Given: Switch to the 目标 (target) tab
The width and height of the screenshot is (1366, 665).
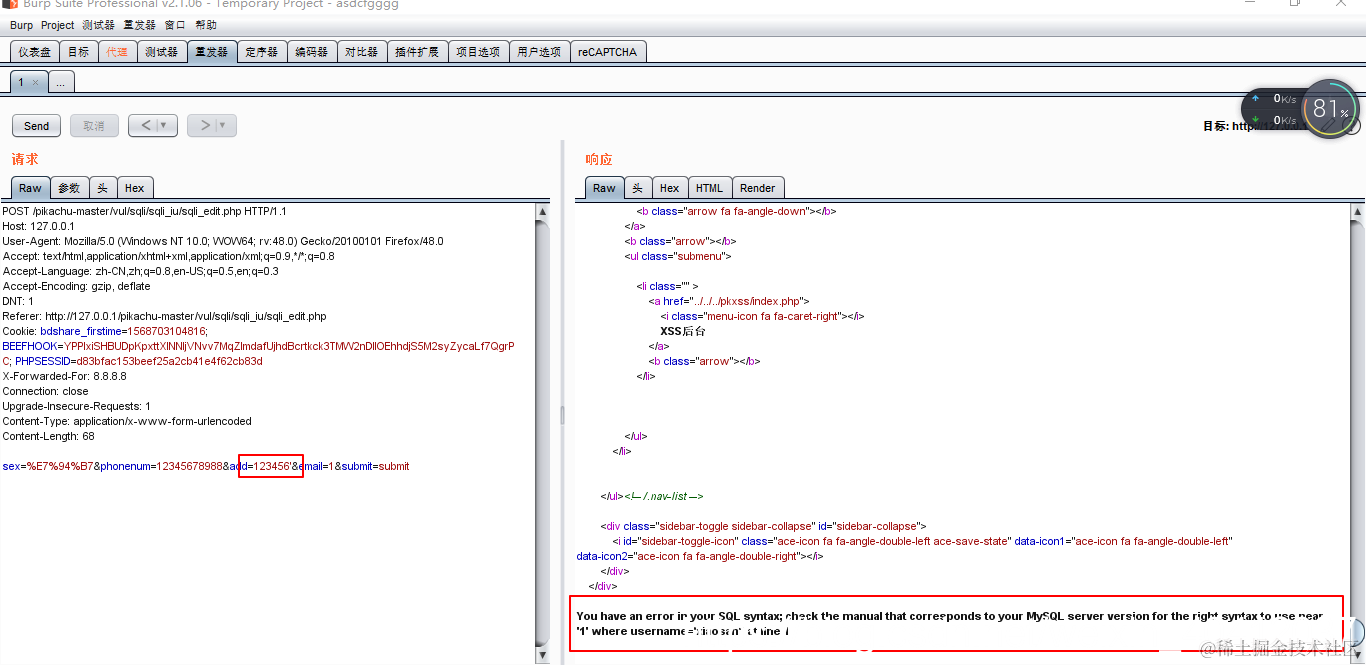Looking at the screenshot, I should (78, 52).
